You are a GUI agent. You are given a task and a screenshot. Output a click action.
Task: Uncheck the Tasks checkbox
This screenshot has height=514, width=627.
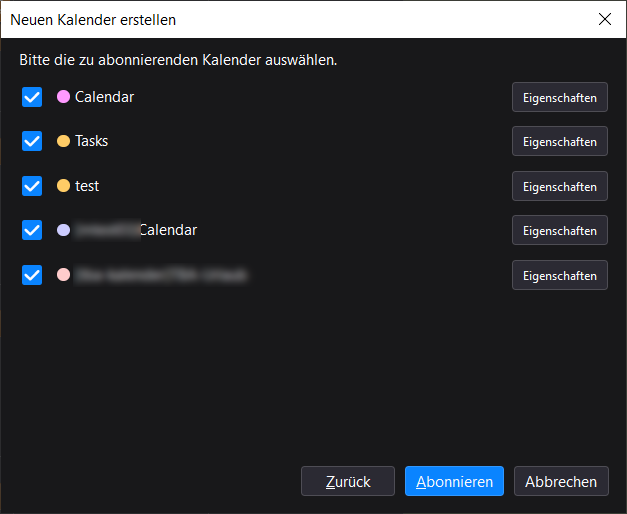(32, 141)
